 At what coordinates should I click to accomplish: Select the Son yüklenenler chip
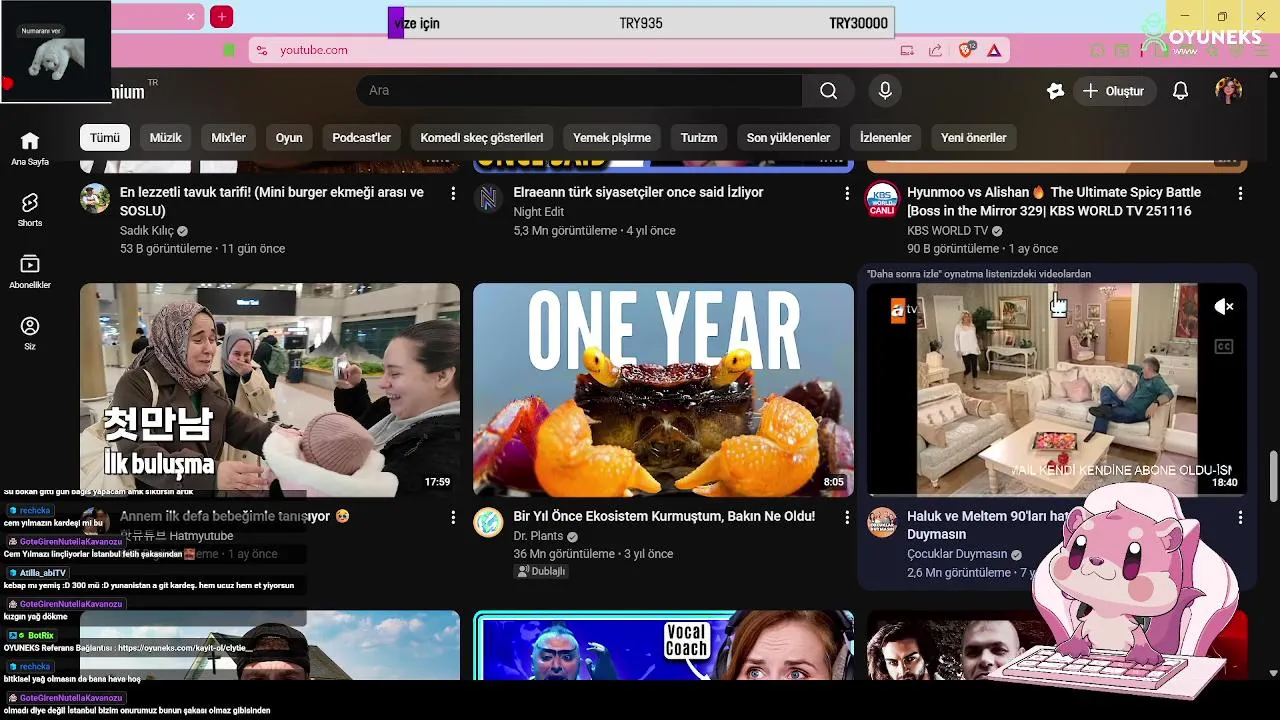point(788,138)
